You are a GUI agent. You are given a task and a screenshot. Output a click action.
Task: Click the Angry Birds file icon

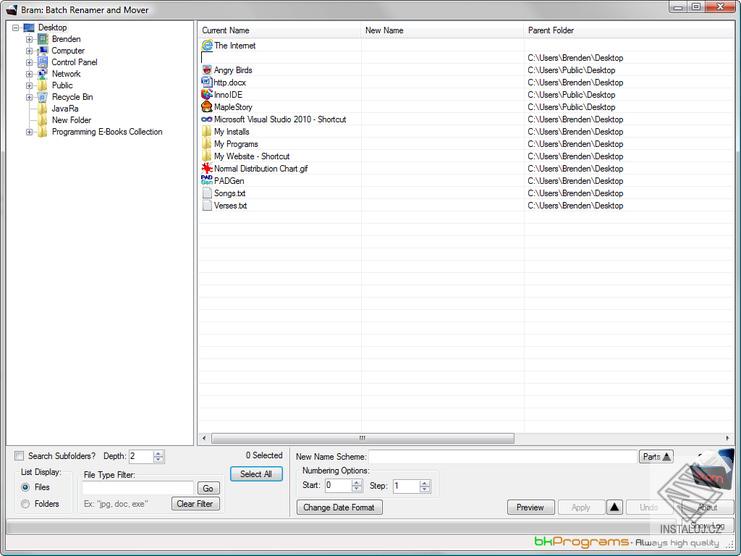207,70
